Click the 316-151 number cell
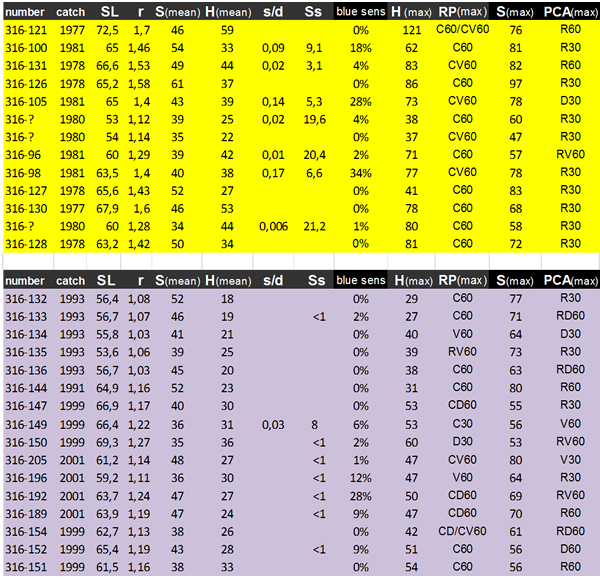Viewport: 600px width, 578px height. [26, 567]
